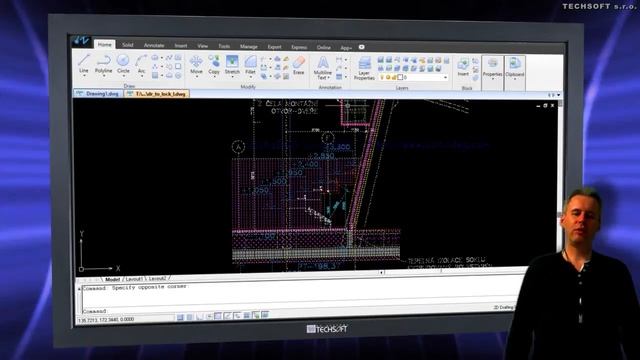Activate the Fillet command icon
The width and height of the screenshot is (640, 360).
click(x=250, y=62)
